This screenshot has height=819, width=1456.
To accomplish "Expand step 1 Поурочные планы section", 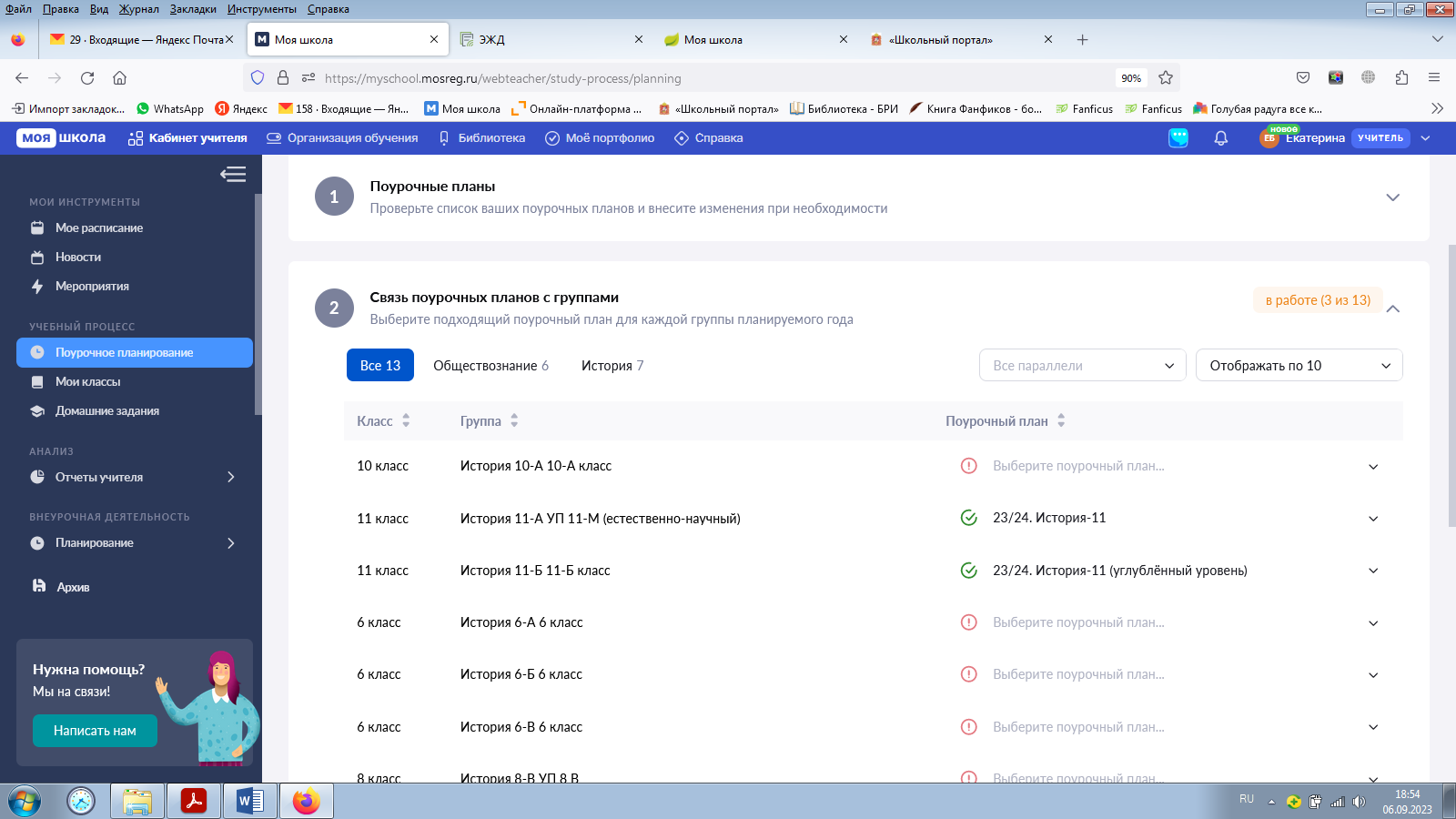I will point(1392,197).
